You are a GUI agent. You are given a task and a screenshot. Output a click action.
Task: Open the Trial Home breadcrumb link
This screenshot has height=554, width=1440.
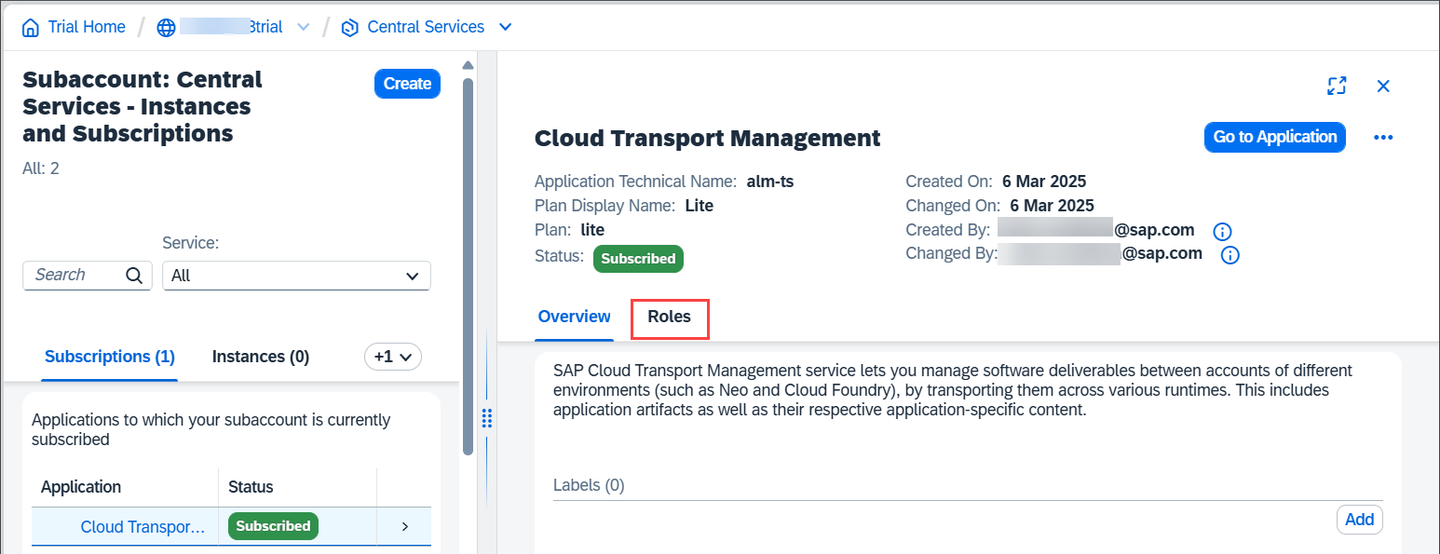[86, 27]
